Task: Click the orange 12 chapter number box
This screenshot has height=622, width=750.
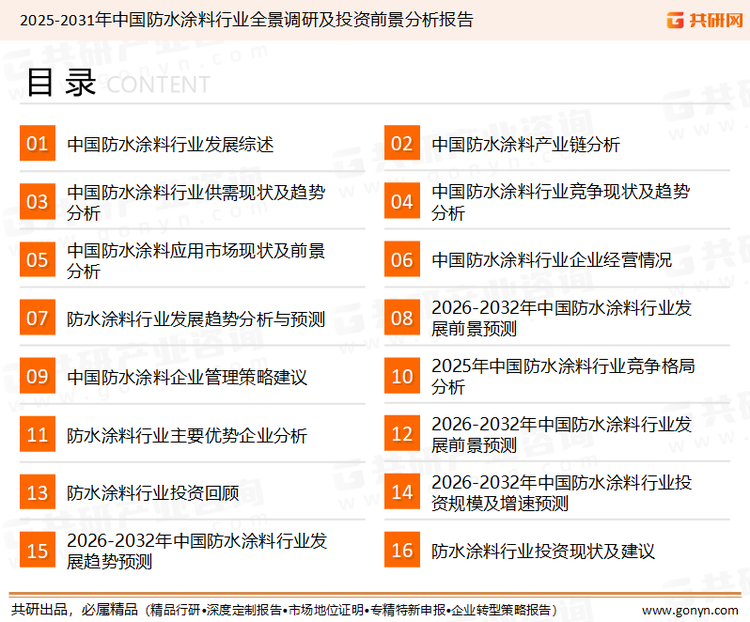Action: point(402,434)
